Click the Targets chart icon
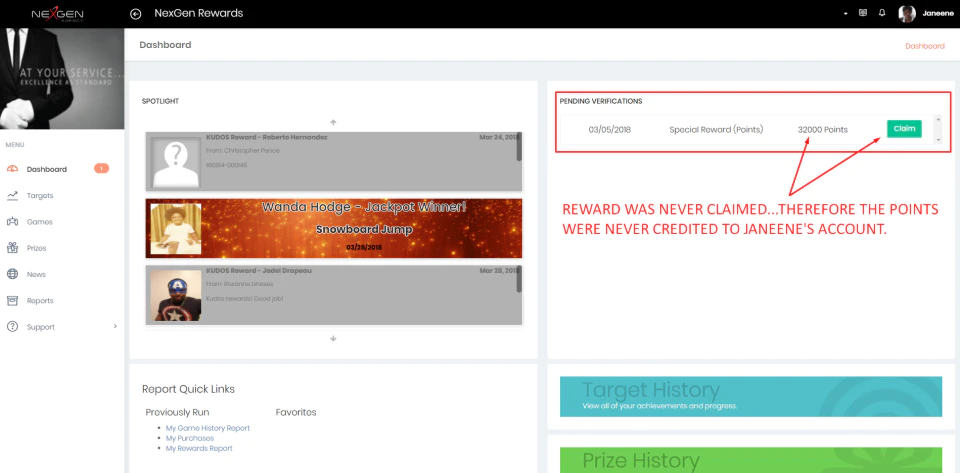Viewport: 960px width, 473px height. (12, 195)
